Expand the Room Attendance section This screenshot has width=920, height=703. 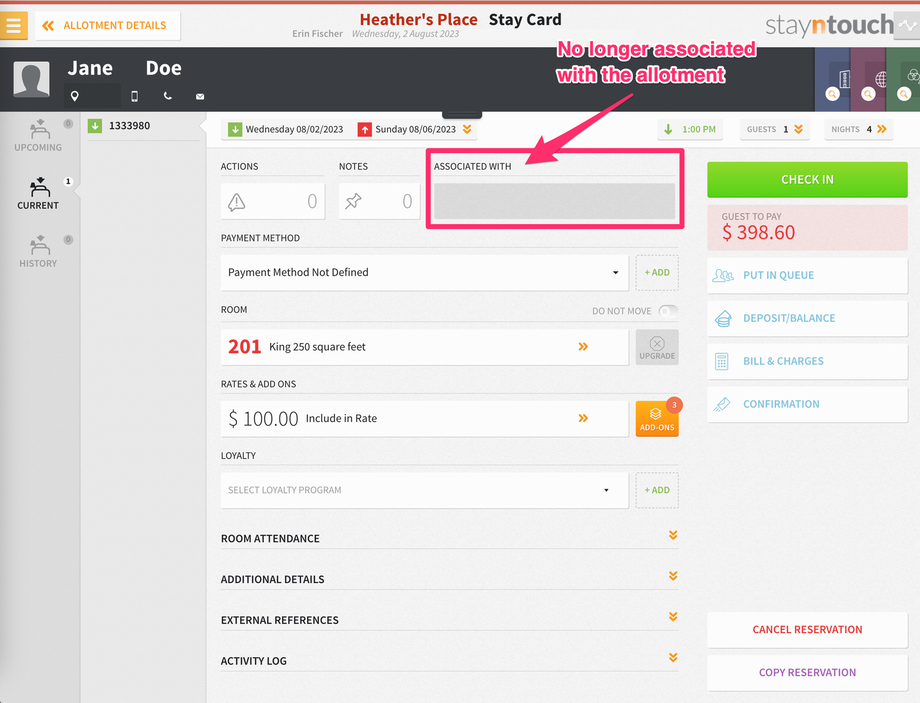point(449,538)
